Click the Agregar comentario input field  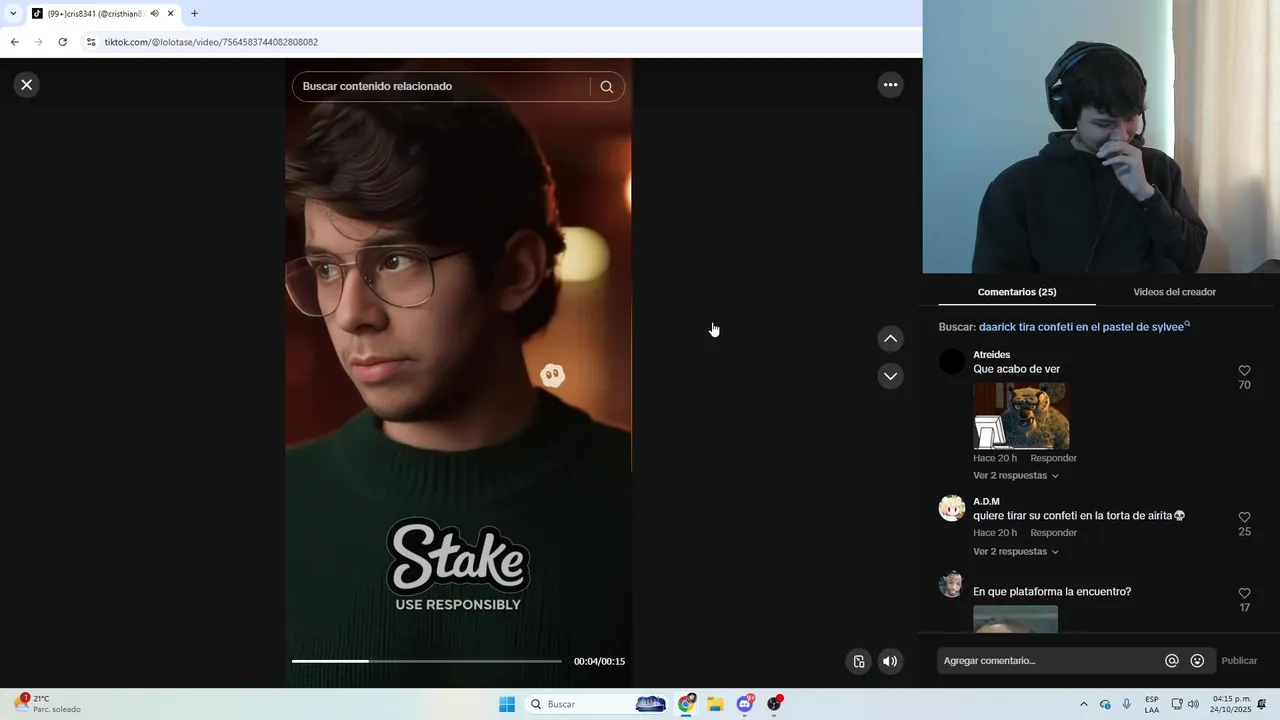(1050, 661)
